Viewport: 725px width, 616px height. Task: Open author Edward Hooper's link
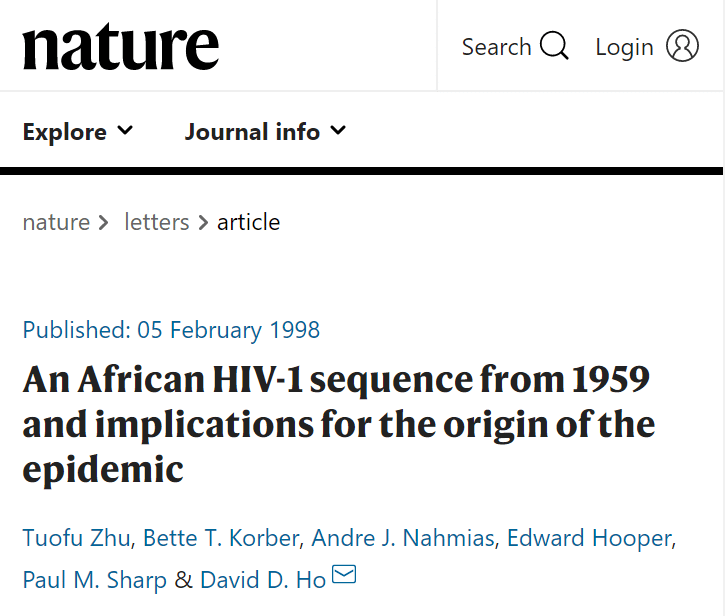point(589,538)
